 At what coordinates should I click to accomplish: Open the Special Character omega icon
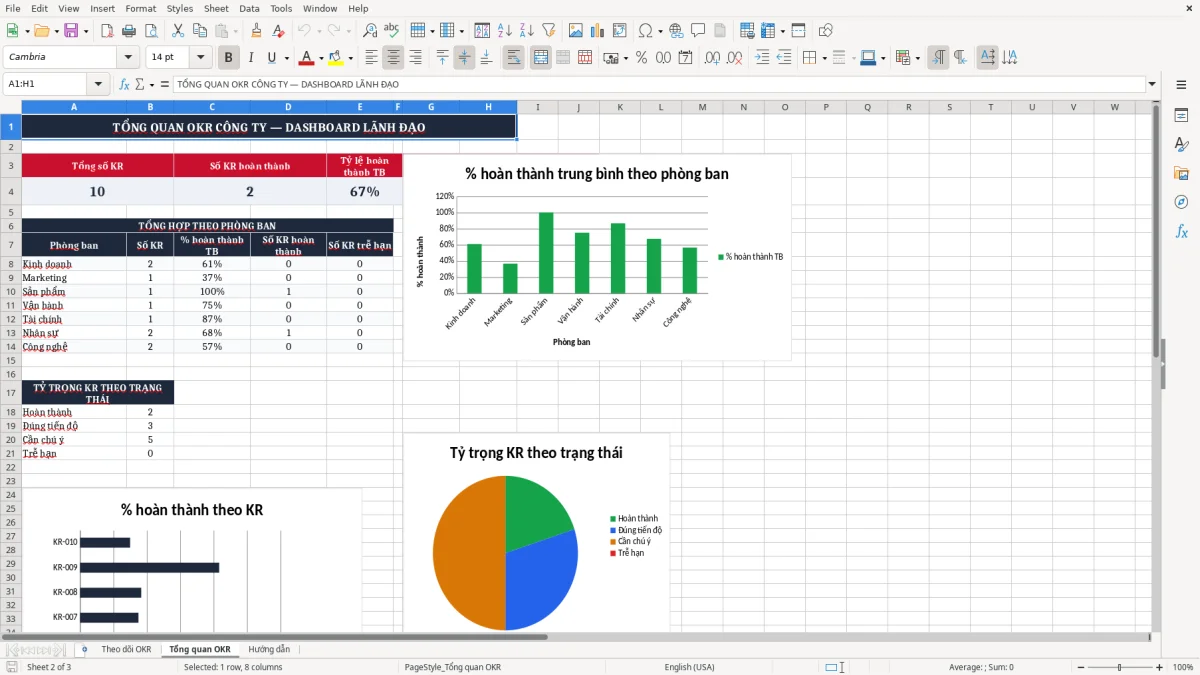coord(645,31)
